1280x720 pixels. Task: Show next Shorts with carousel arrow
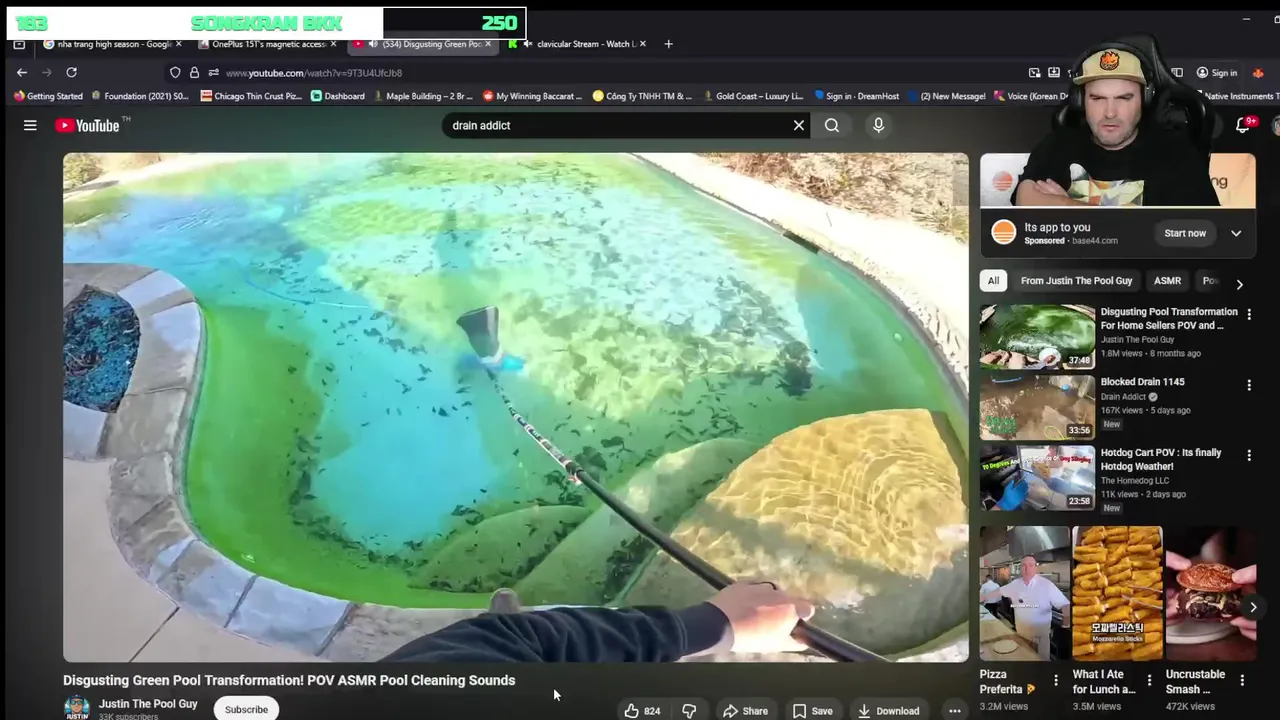(1252, 607)
